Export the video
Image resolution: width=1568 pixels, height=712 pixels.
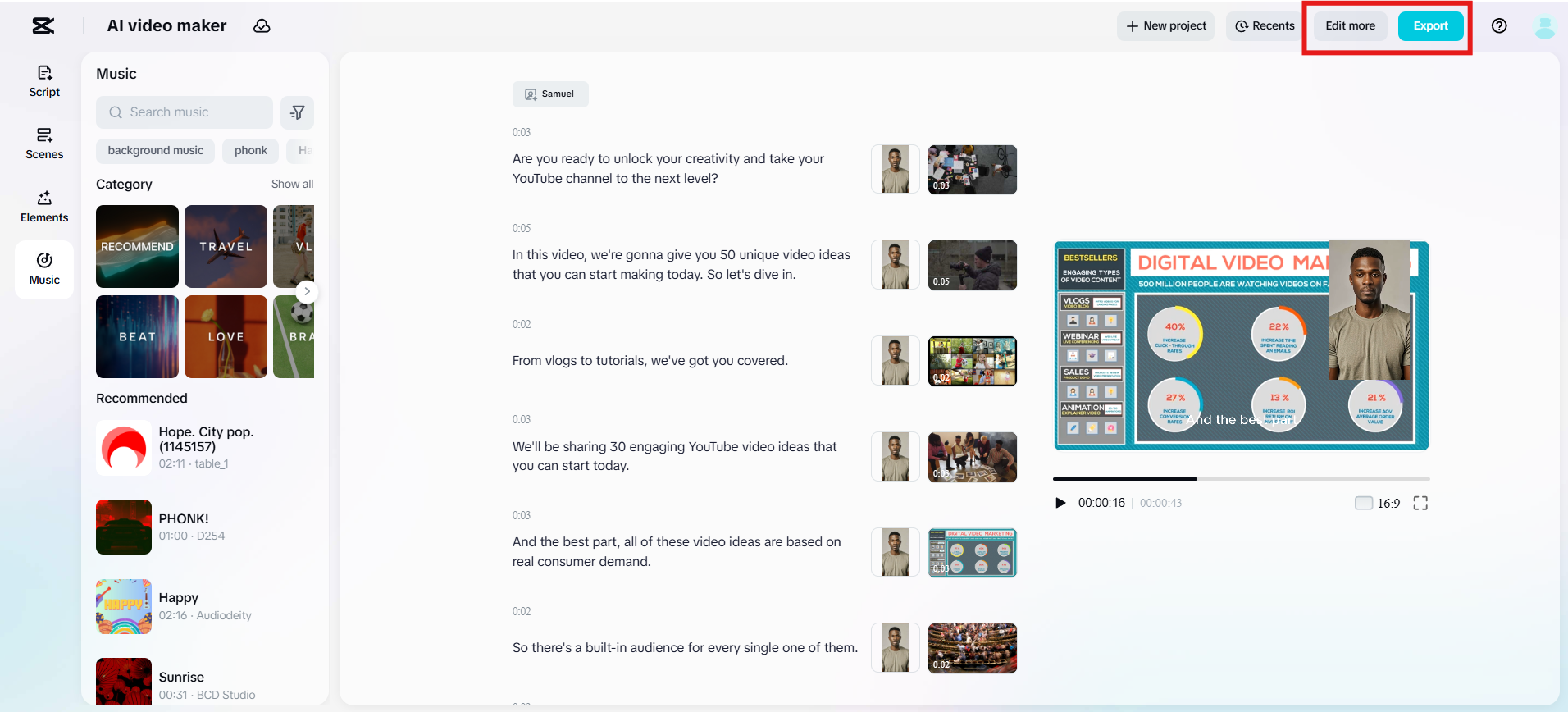point(1430,26)
